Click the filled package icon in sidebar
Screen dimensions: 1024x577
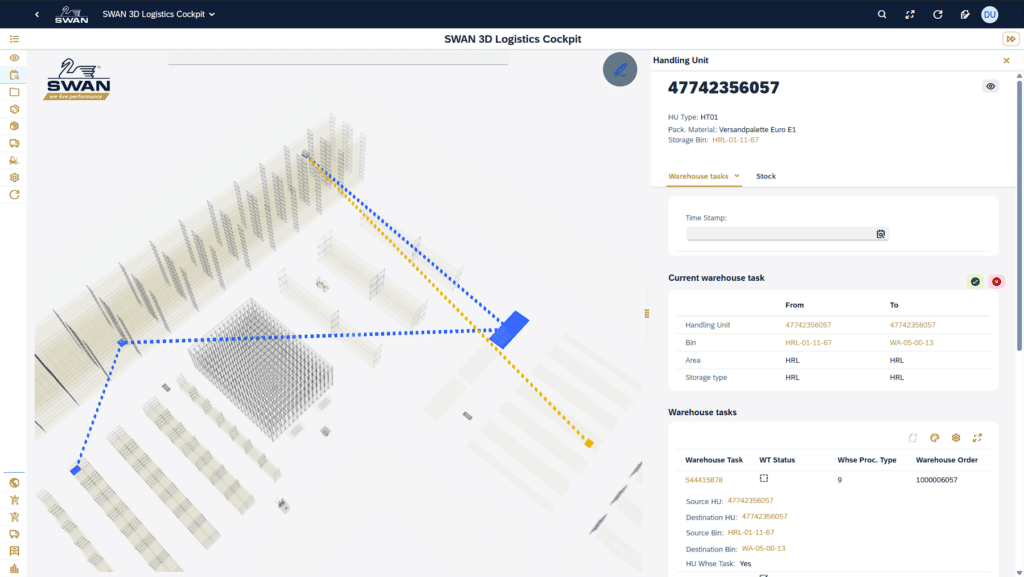pos(14,126)
